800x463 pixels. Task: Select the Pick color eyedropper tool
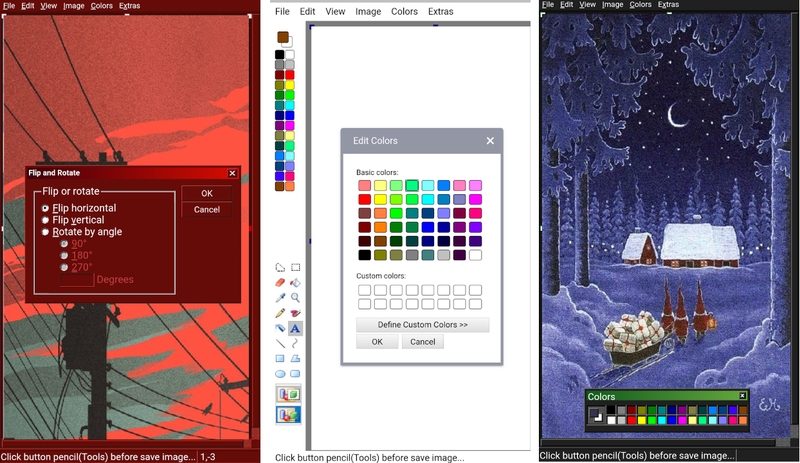(280, 298)
